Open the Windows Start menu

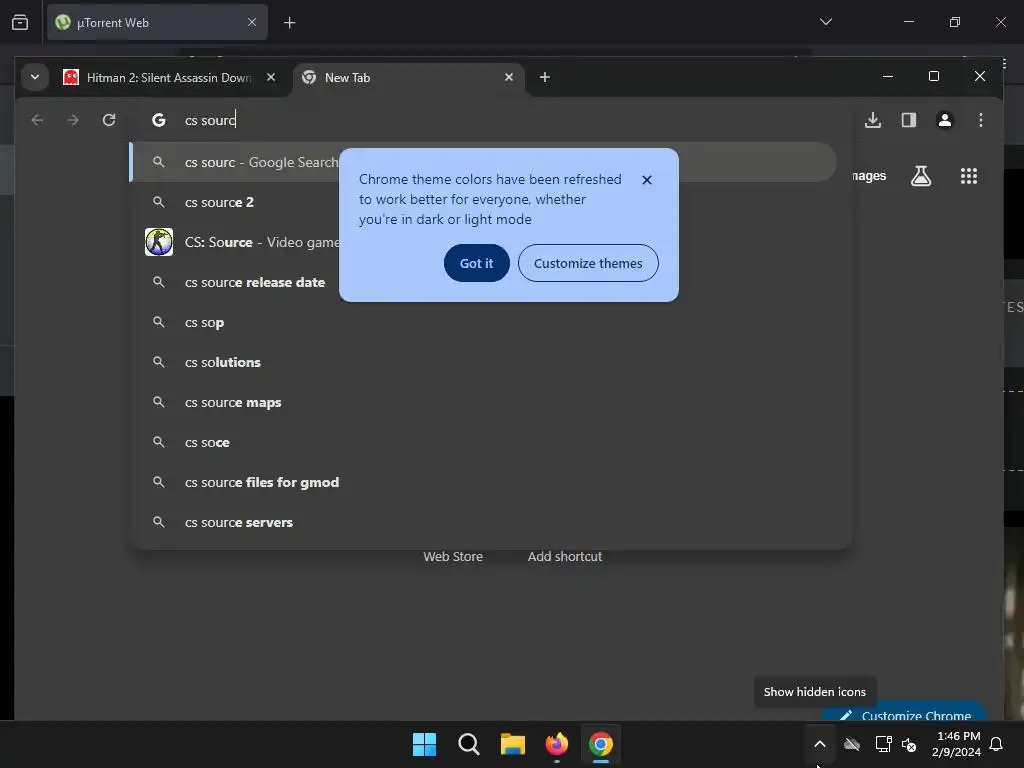[424, 744]
